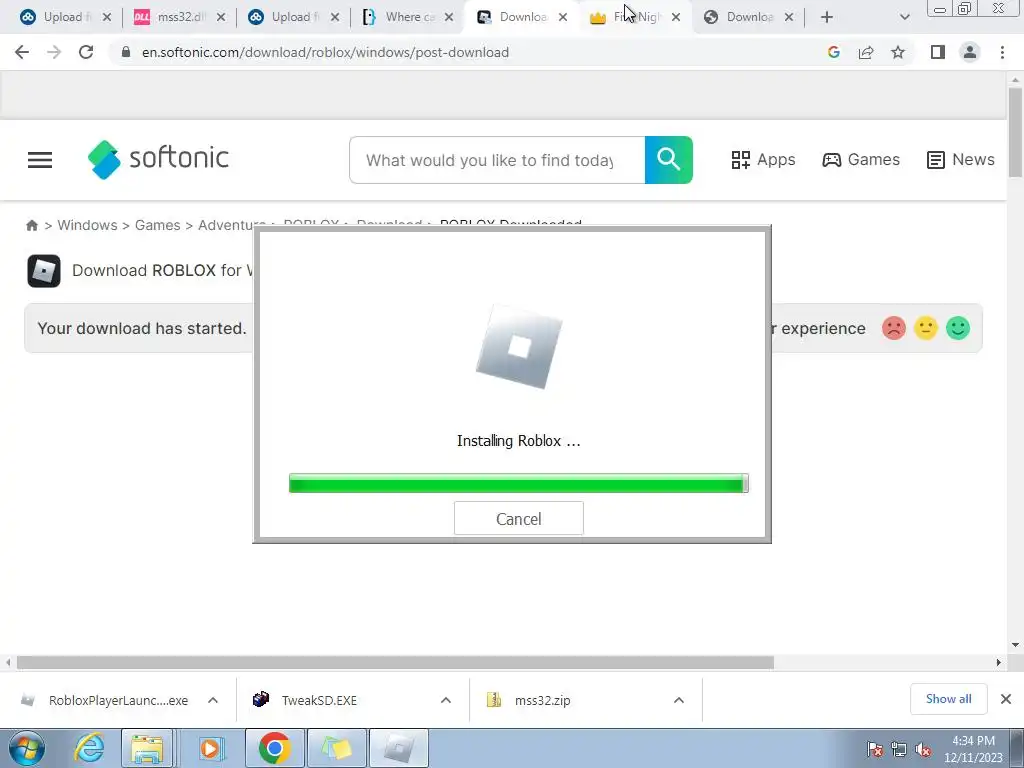Open the tab search dropdown arrow
The width and height of the screenshot is (1024, 768).
[904, 18]
